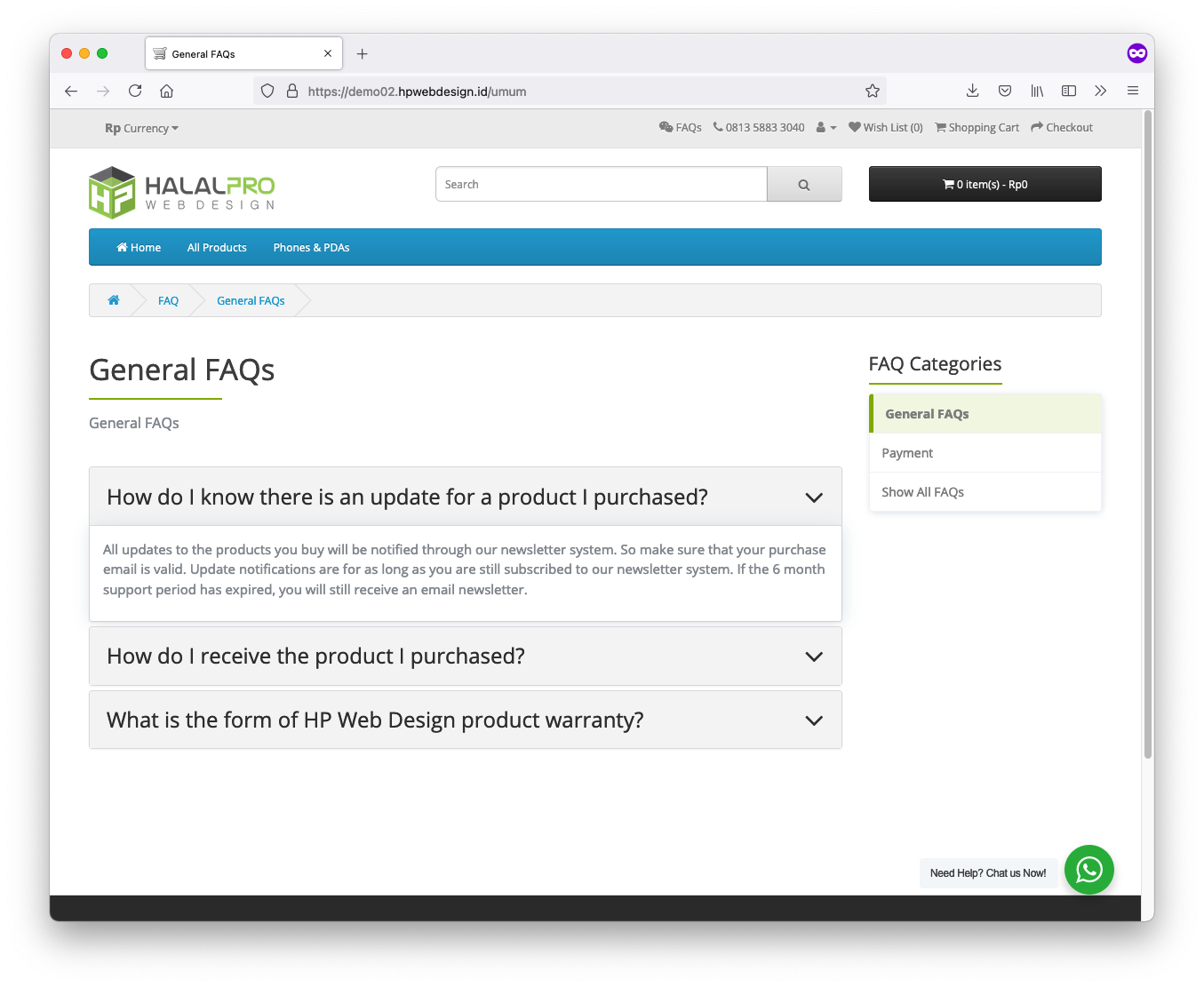Open the browser hamburger menu
The width and height of the screenshot is (1204, 987).
pos(1132,91)
